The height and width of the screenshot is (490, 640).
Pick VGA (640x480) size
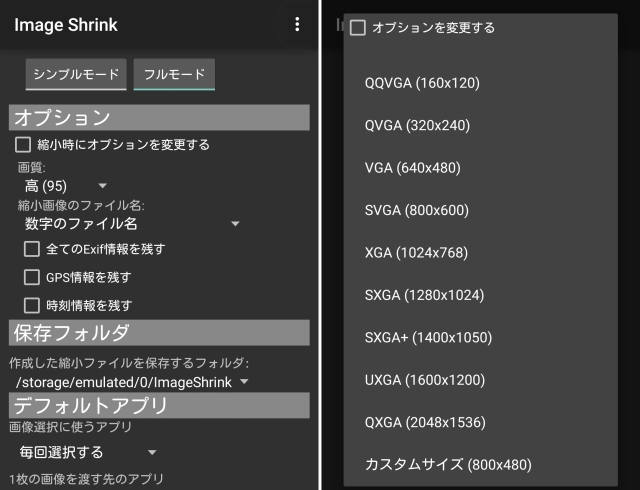(x=480, y=168)
